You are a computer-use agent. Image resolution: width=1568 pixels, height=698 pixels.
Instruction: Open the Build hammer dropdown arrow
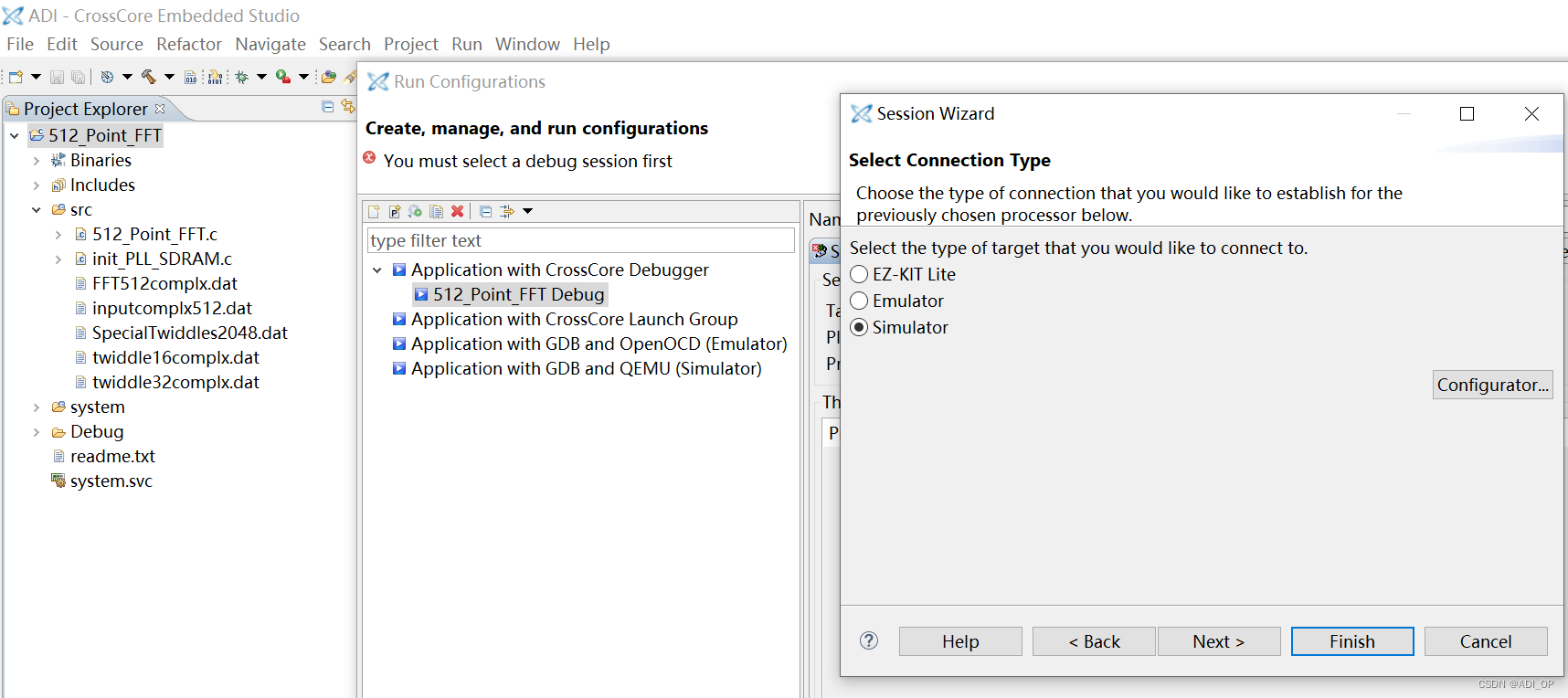pyautogui.click(x=169, y=77)
